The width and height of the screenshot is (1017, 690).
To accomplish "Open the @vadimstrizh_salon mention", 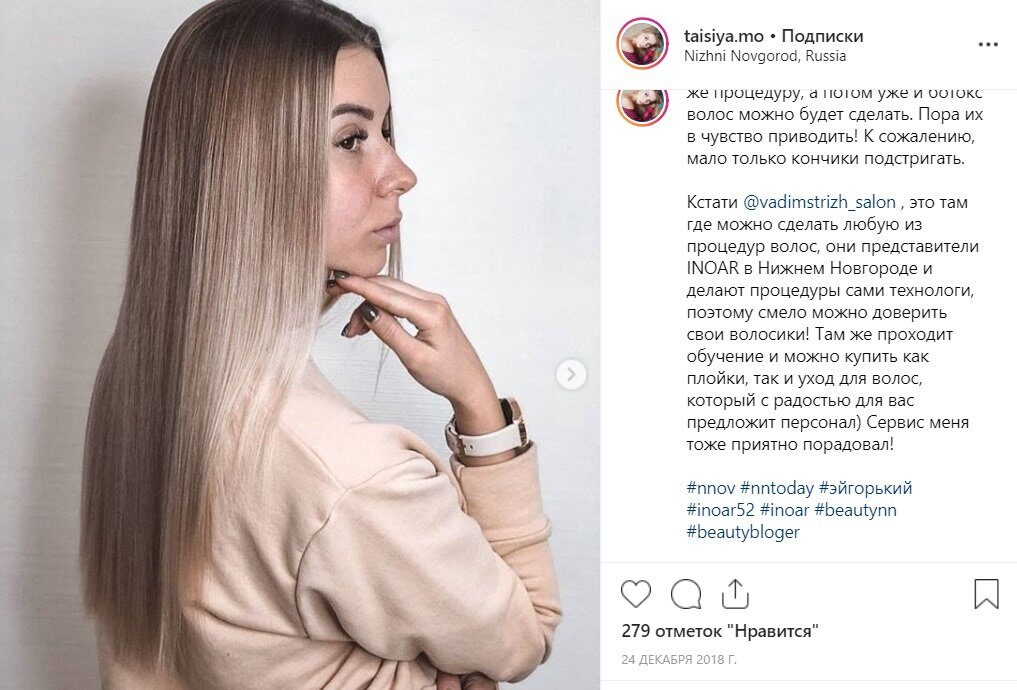I will [819, 203].
